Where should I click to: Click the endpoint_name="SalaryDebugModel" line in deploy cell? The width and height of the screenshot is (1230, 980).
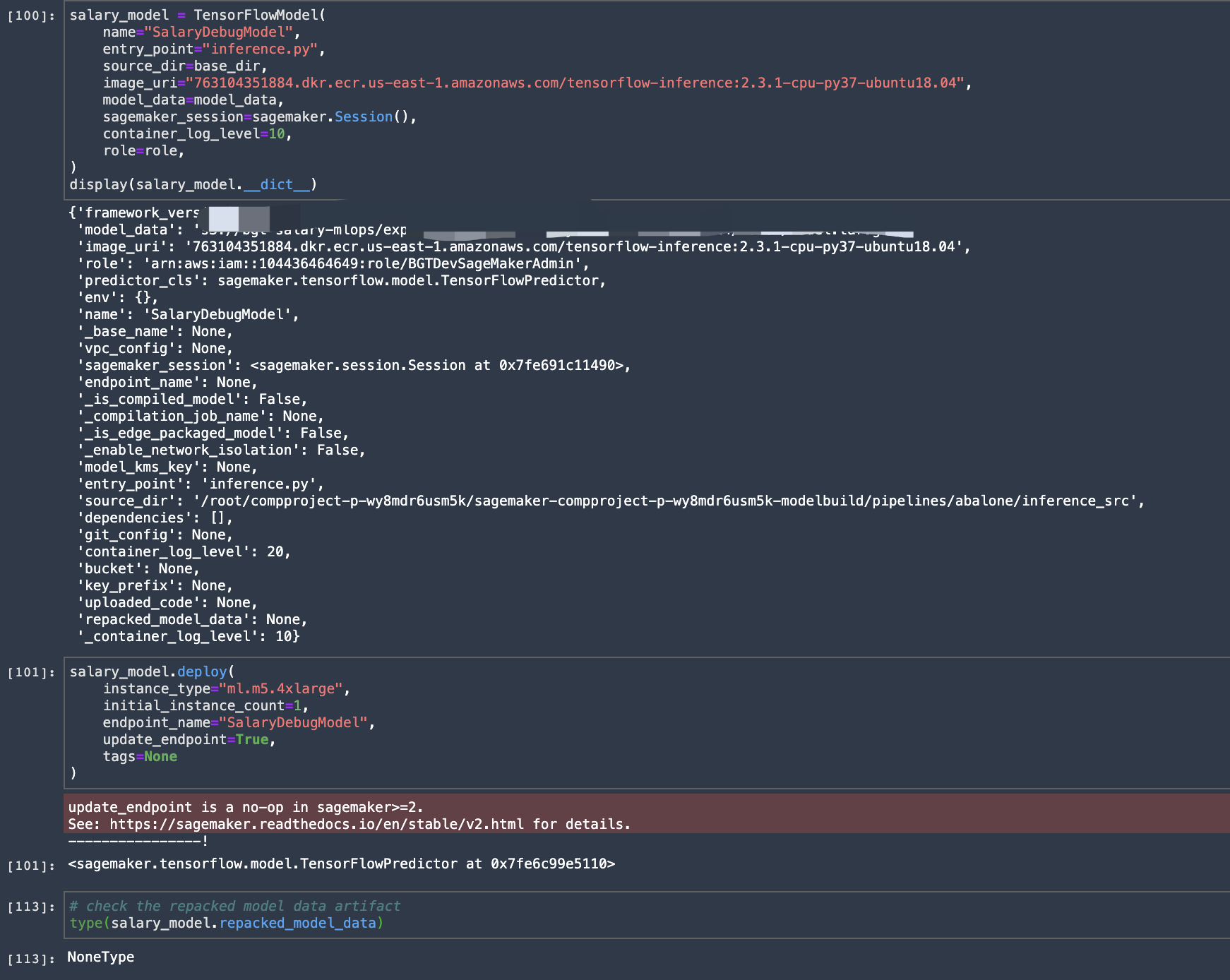[x=239, y=722]
